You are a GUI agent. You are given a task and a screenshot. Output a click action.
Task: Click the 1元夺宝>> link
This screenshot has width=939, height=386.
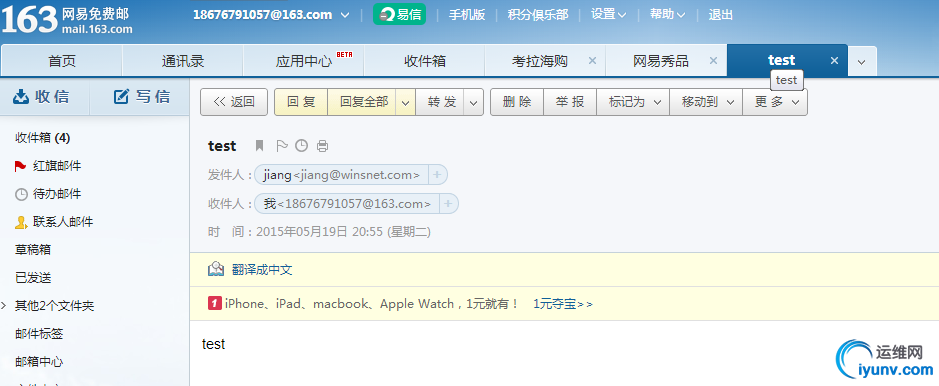(563, 304)
